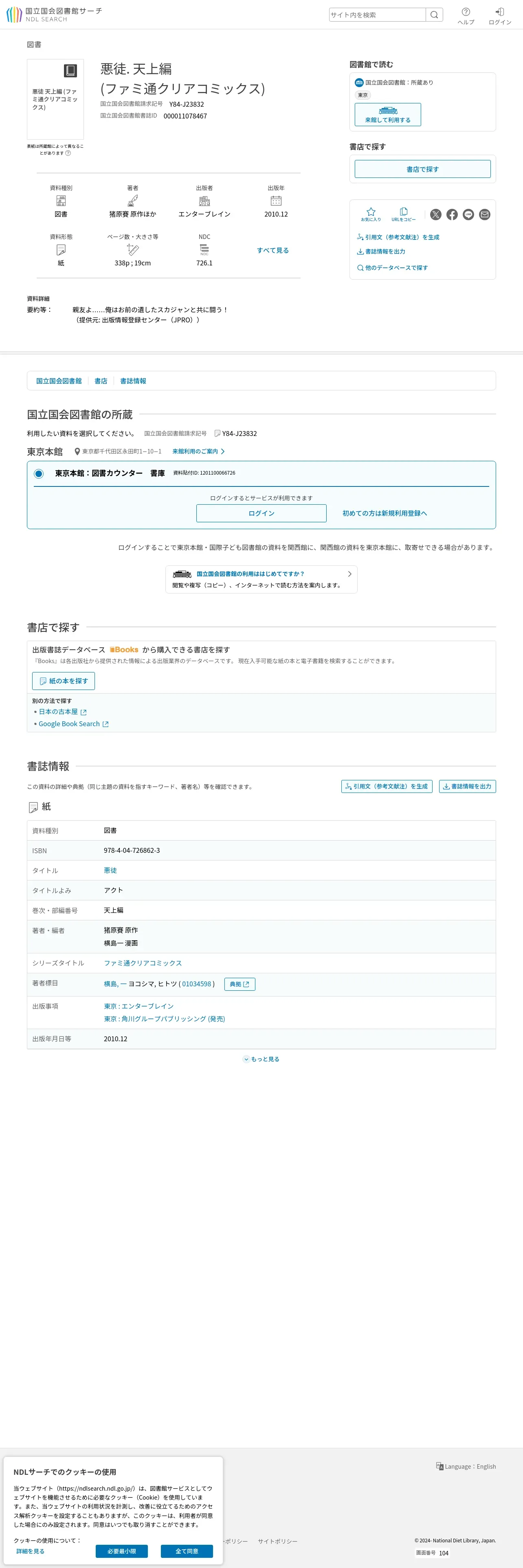The height and width of the screenshot is (1568, 523).
Task: Click 紙の本を探す button
Action: pos(63,681)
